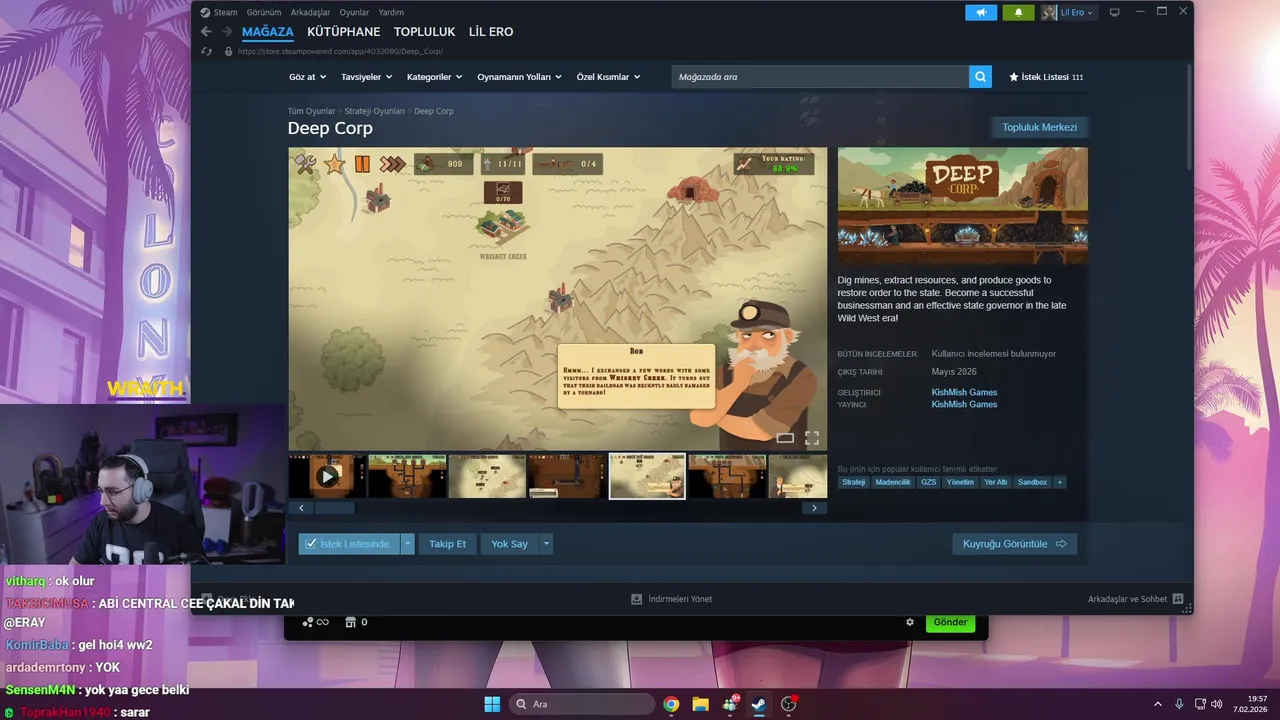Click the Takip Et button
This screenshot has height=720, width=1280.
tap(447, 544)
